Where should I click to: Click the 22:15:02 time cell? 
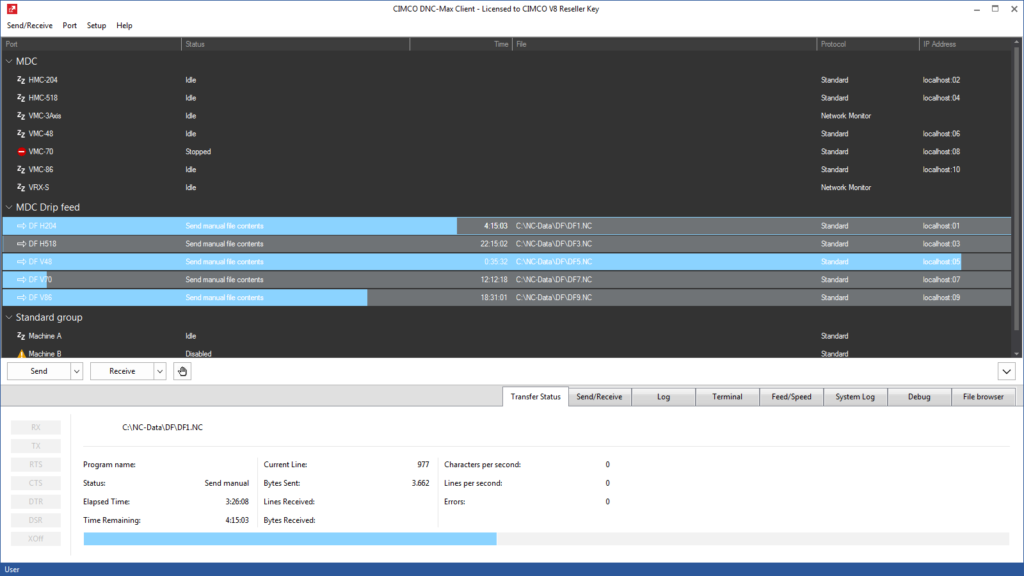pyautogui.click(x=494, y=244)
